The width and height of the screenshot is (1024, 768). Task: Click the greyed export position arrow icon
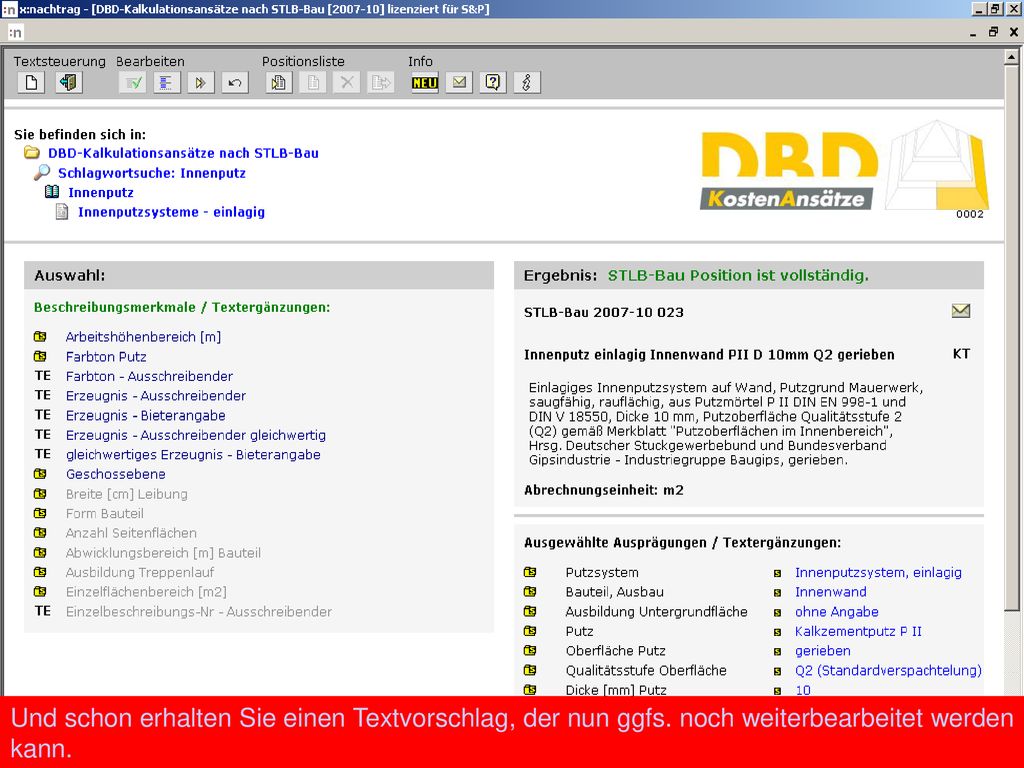pyautogui.click(x=381, y=83)
